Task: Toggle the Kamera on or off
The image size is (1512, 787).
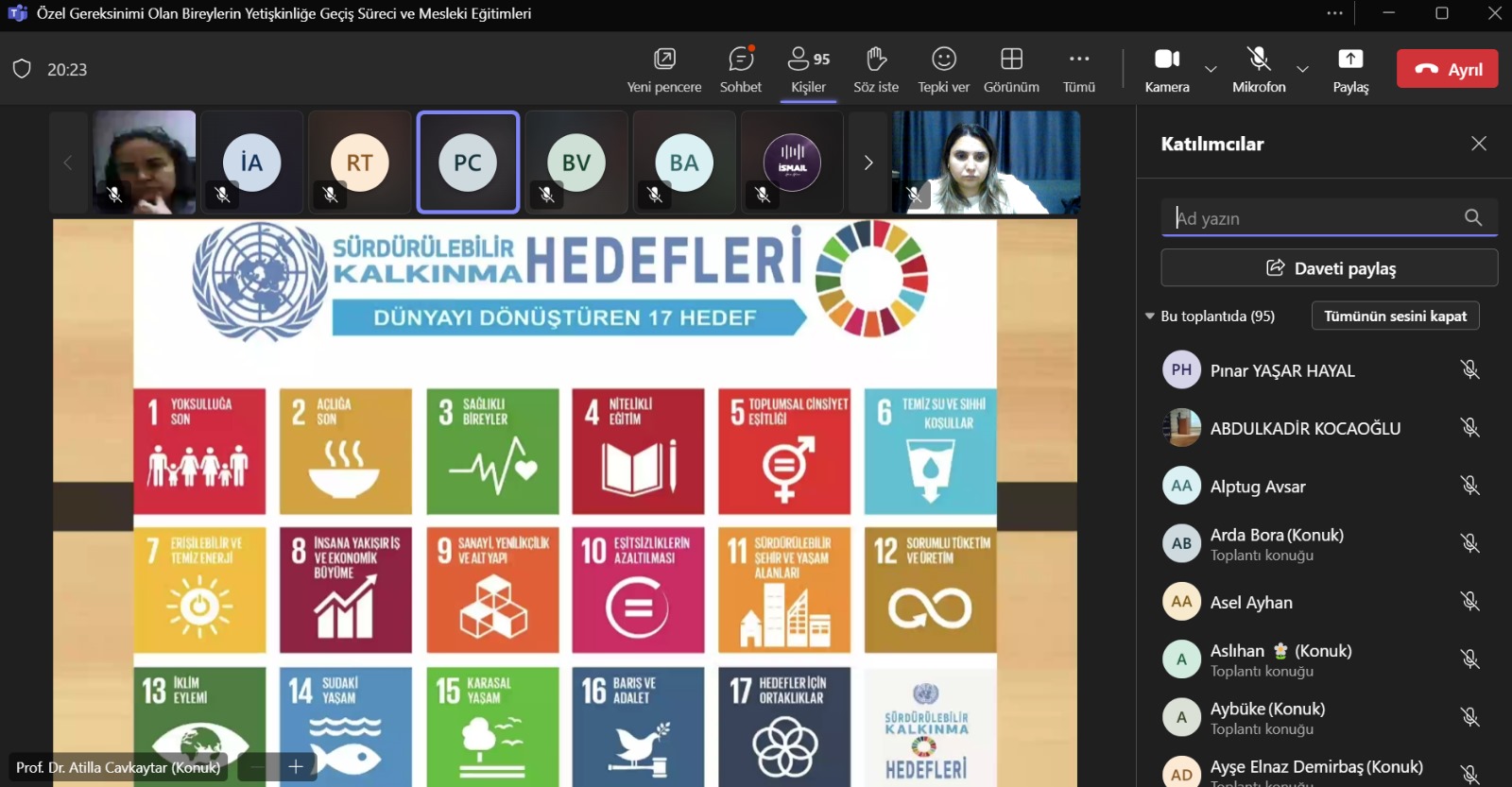Action: click(x=1167, y=70)
